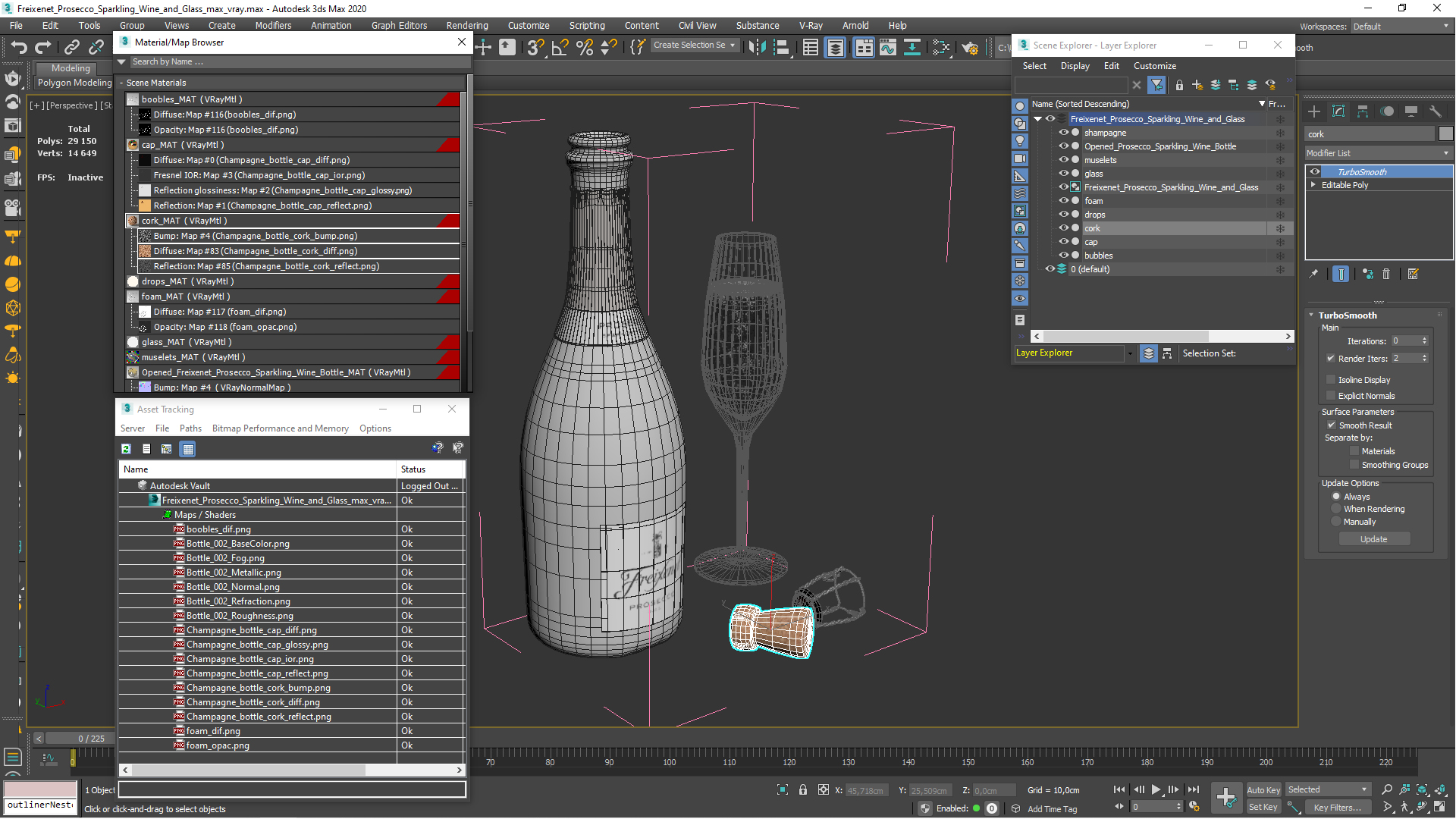Click the Update button in TurboSmooth
The height and width of the screenshot is (819, 1456).
click(1373, 539)
